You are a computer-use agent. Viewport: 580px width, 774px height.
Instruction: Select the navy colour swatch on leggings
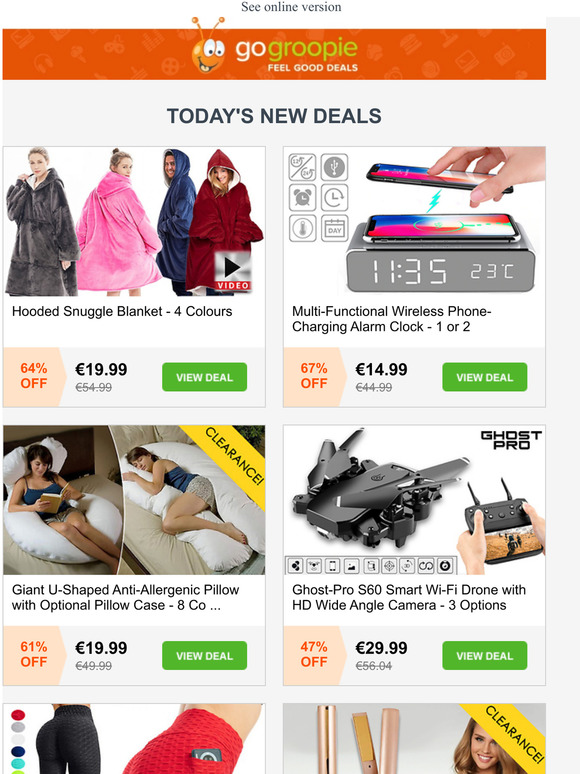(x=18, y=751)
